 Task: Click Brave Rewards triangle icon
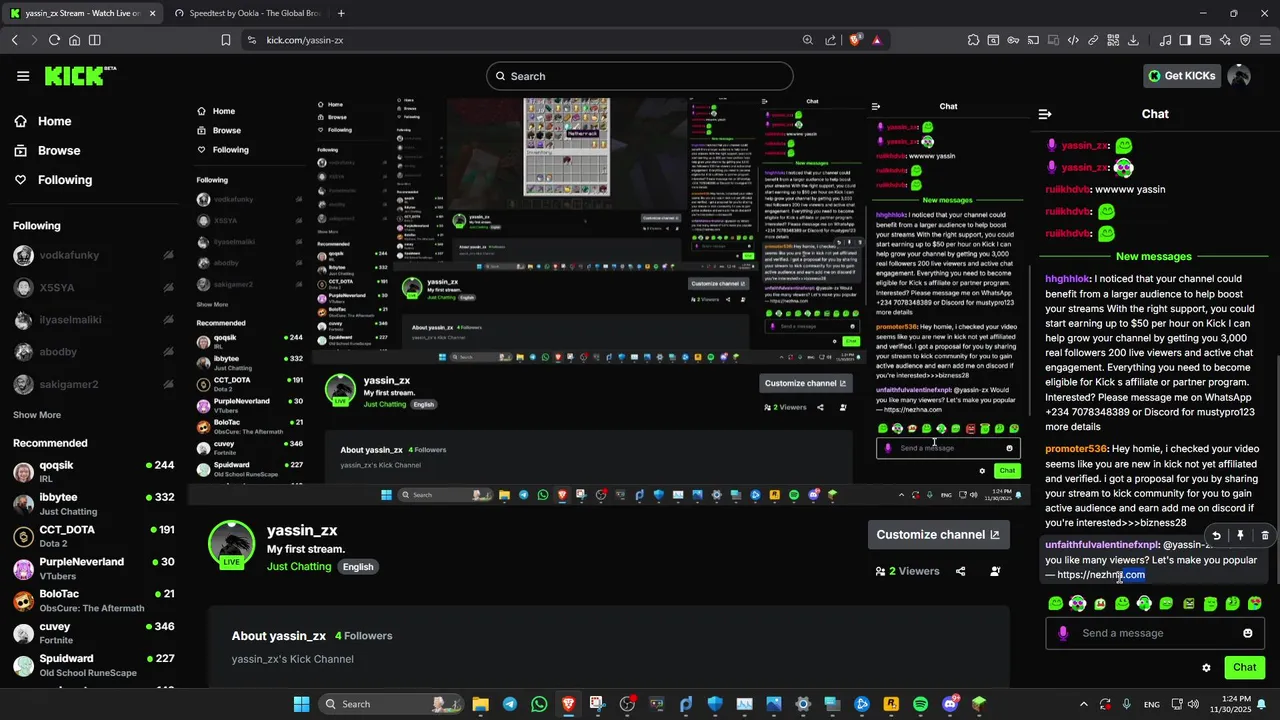877,40
